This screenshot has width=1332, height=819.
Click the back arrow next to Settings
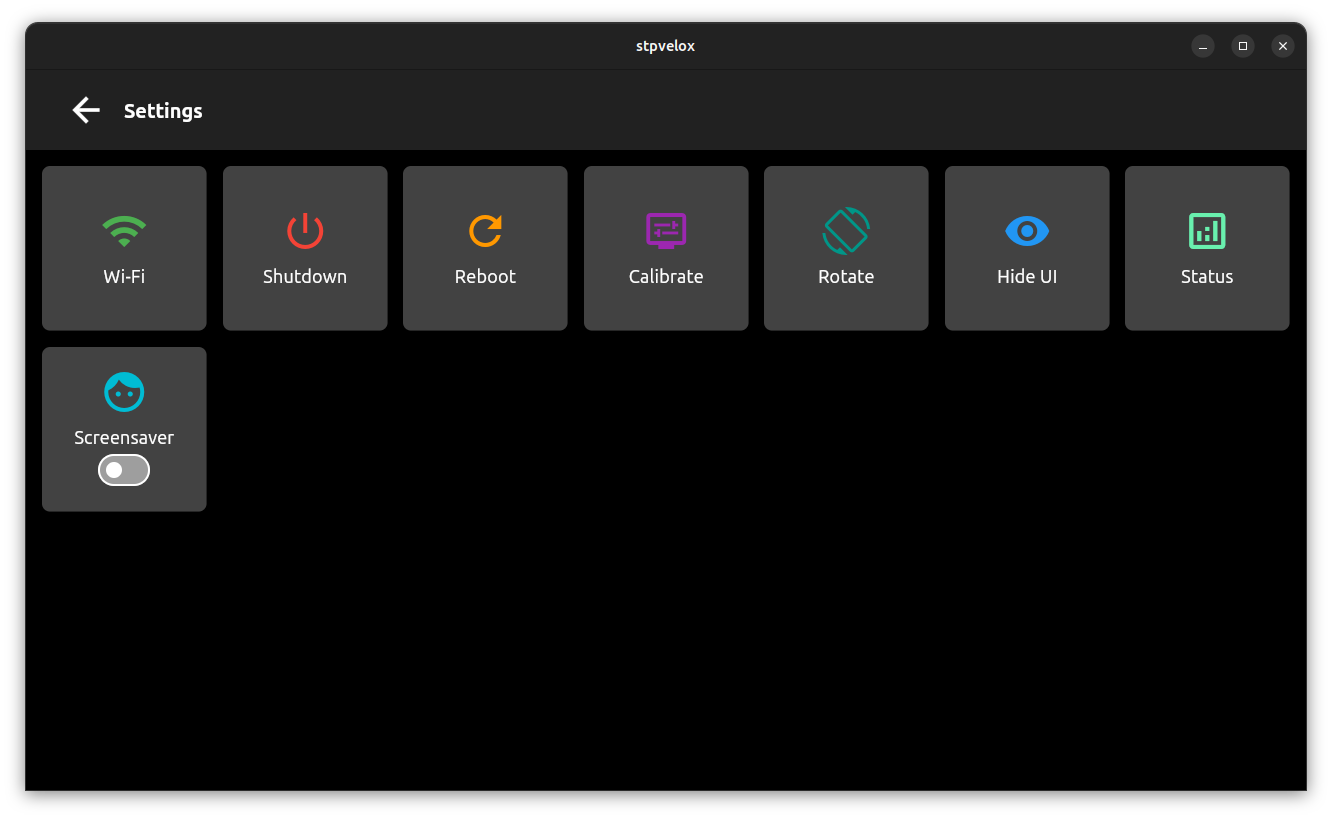[86, 110]
